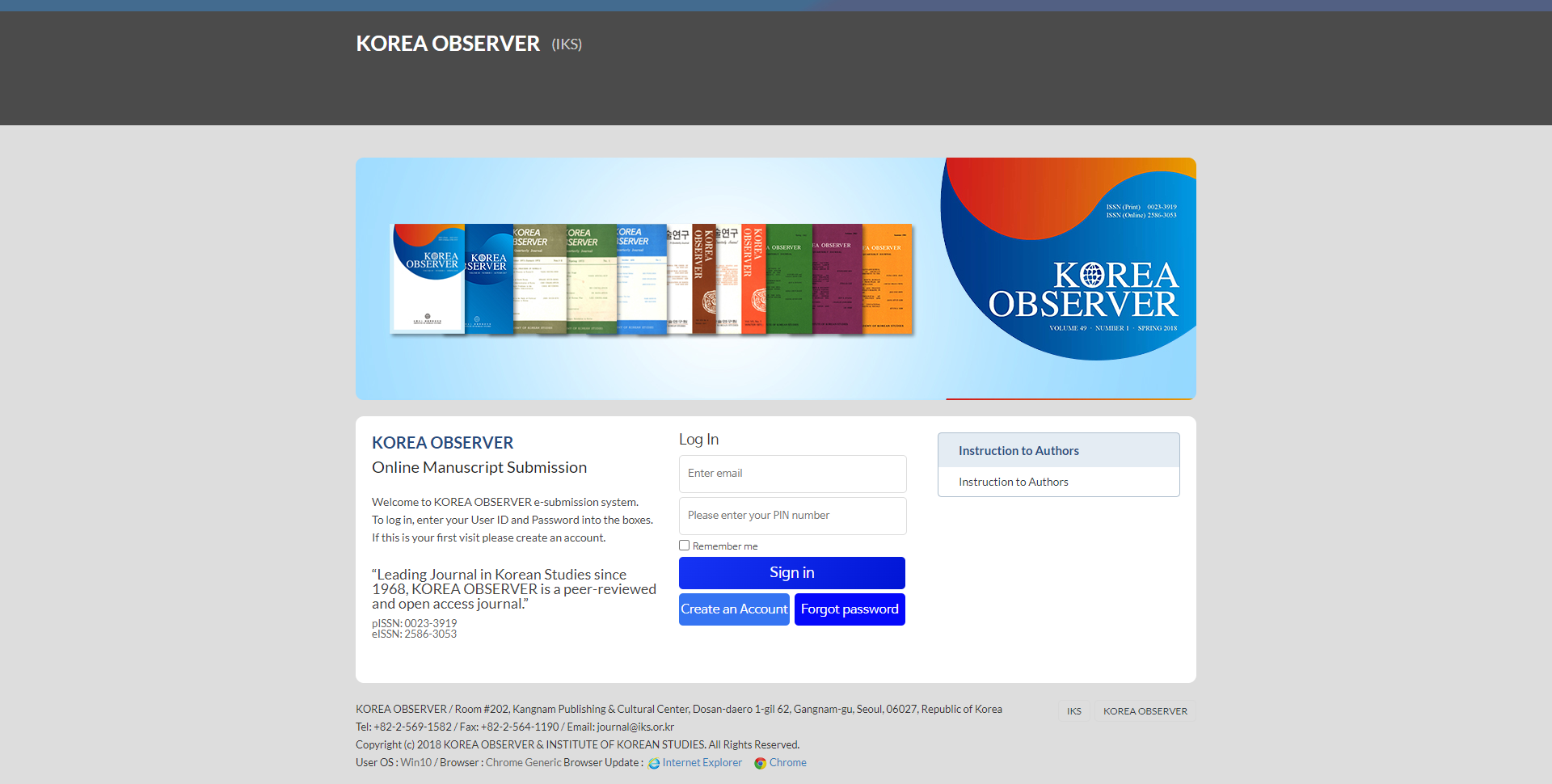Viewport: 1552px width, 784px height.
Task: Click the IKS button in the footer
Action: click(1073, 710)
